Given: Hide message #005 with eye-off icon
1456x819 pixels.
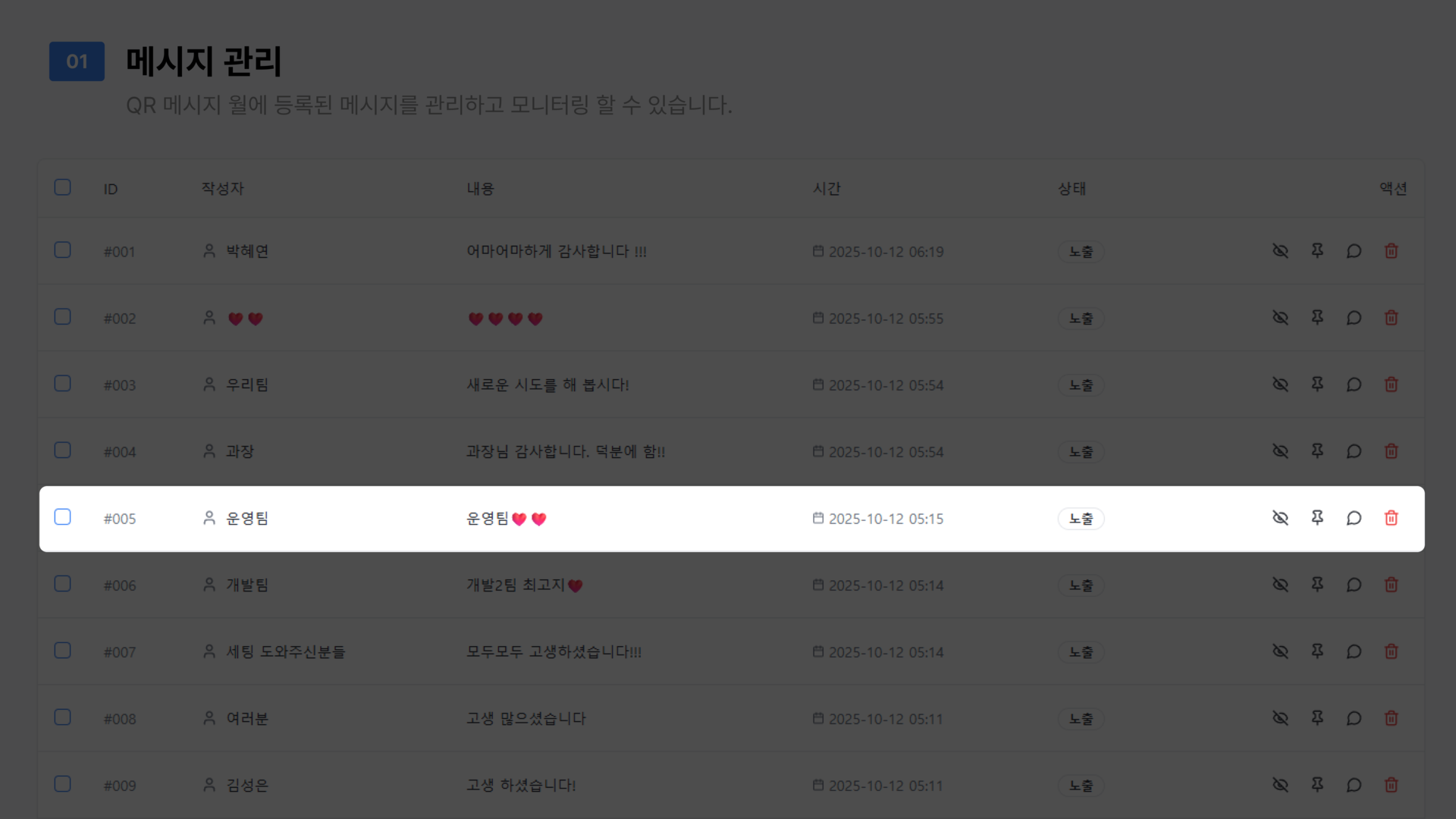Looking at the screenshot, I should [1280, 518].
